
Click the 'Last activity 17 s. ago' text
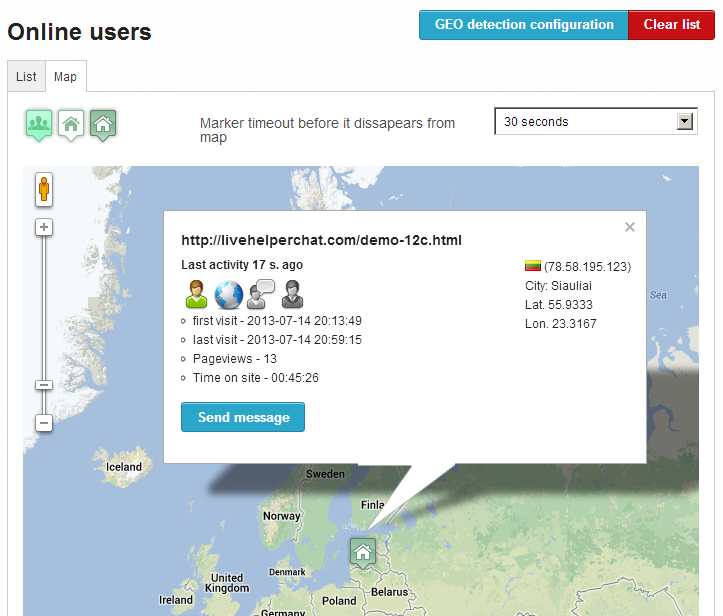[x=242, y=265]
